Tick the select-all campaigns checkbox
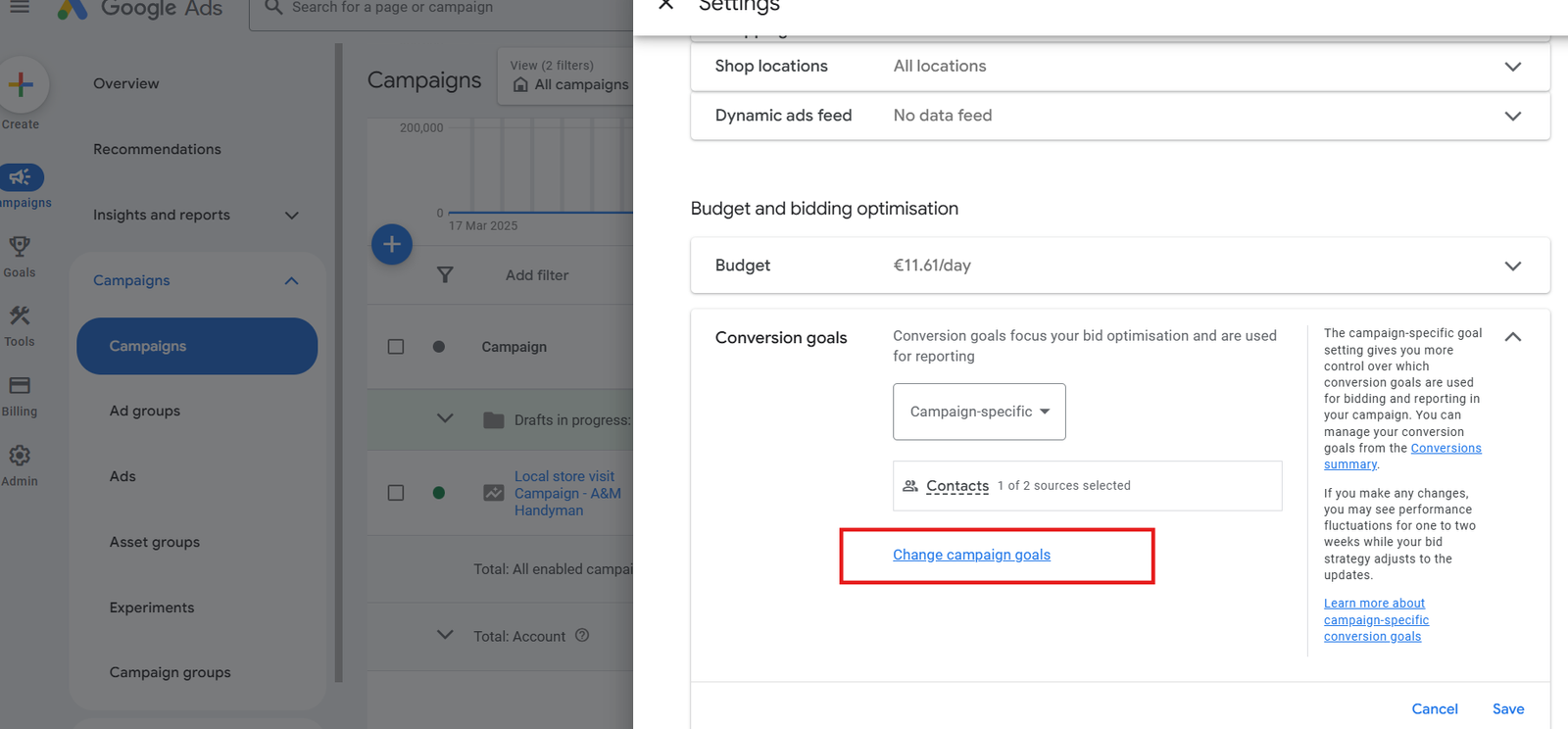Screen dimensions: 1568x729 (x=396, y=347)
